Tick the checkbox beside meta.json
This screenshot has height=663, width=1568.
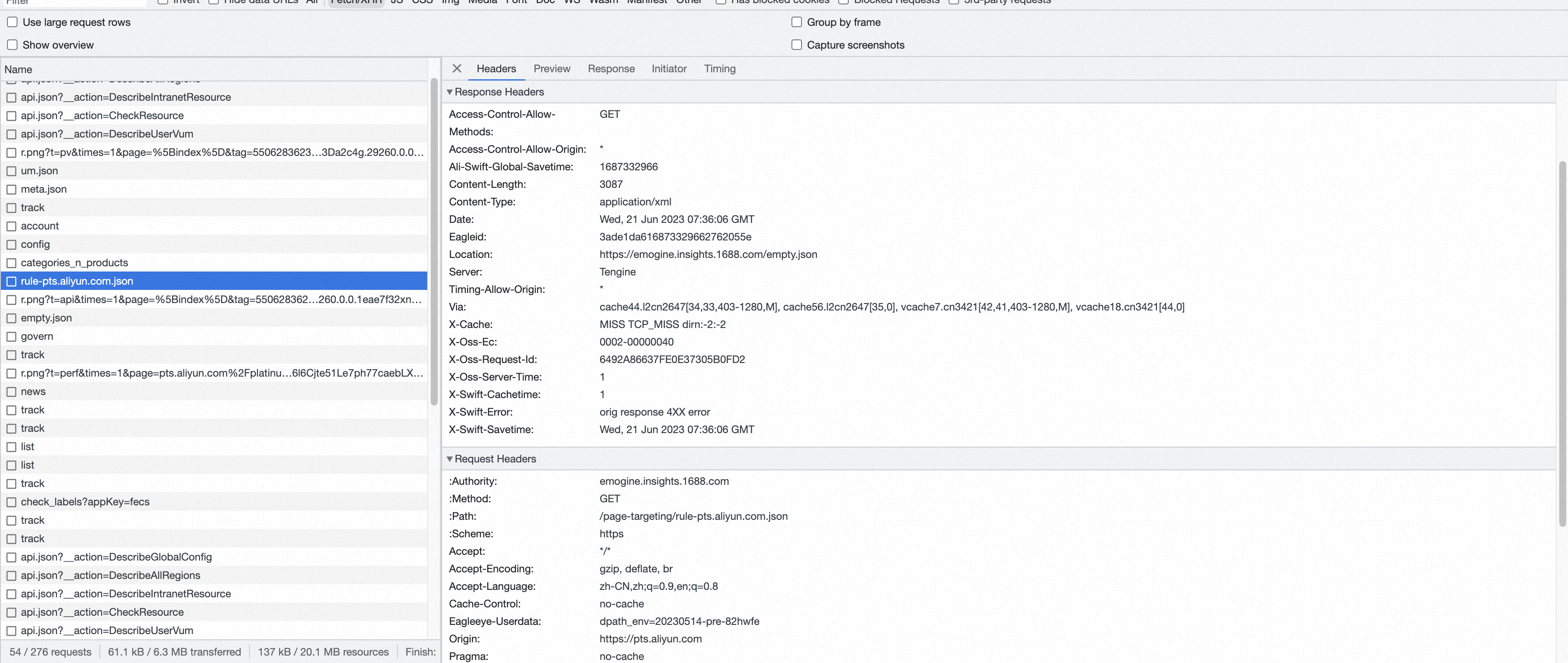click(11, 189)
